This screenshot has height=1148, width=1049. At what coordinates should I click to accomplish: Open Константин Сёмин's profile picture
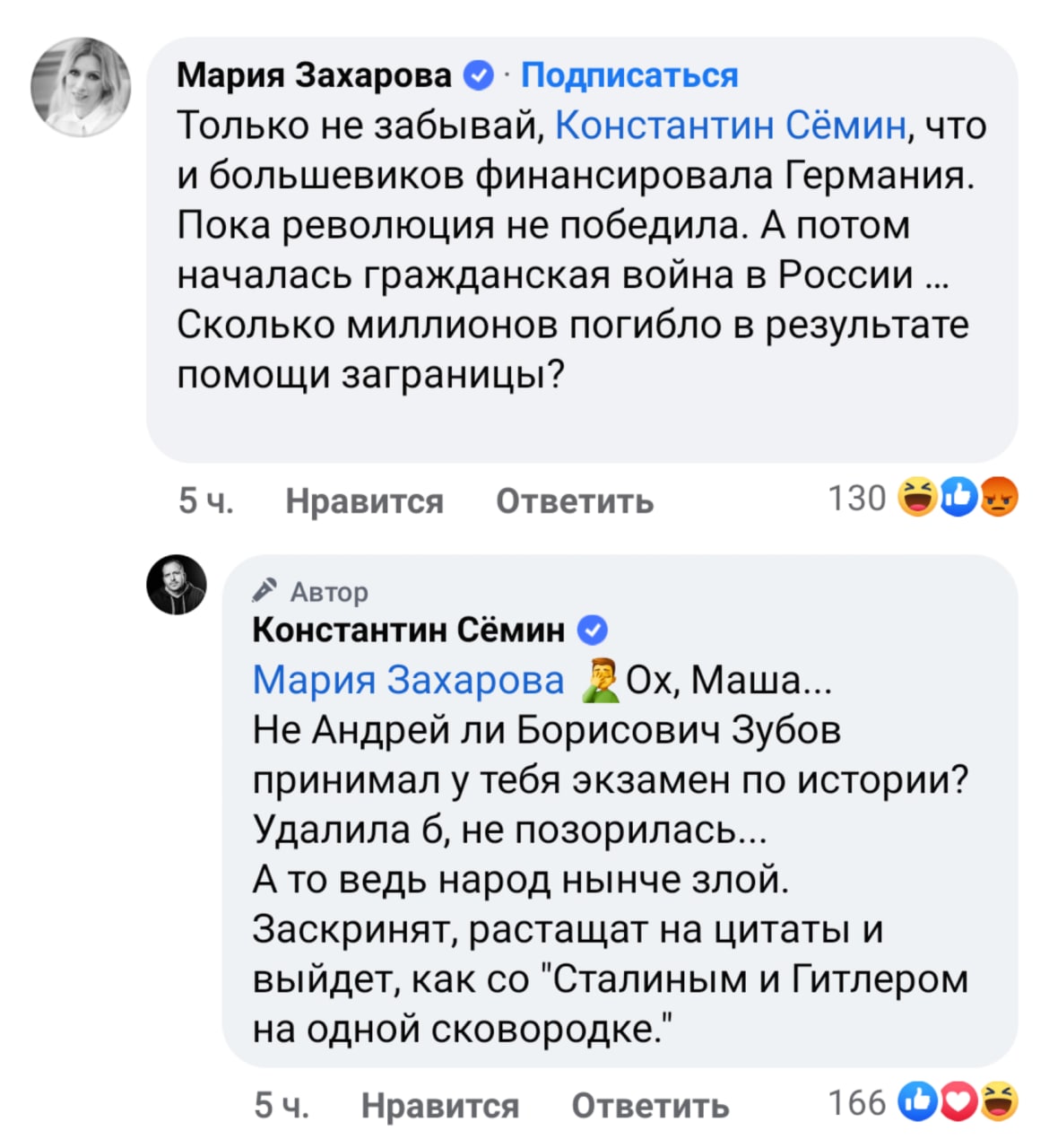tap(177, 585)
